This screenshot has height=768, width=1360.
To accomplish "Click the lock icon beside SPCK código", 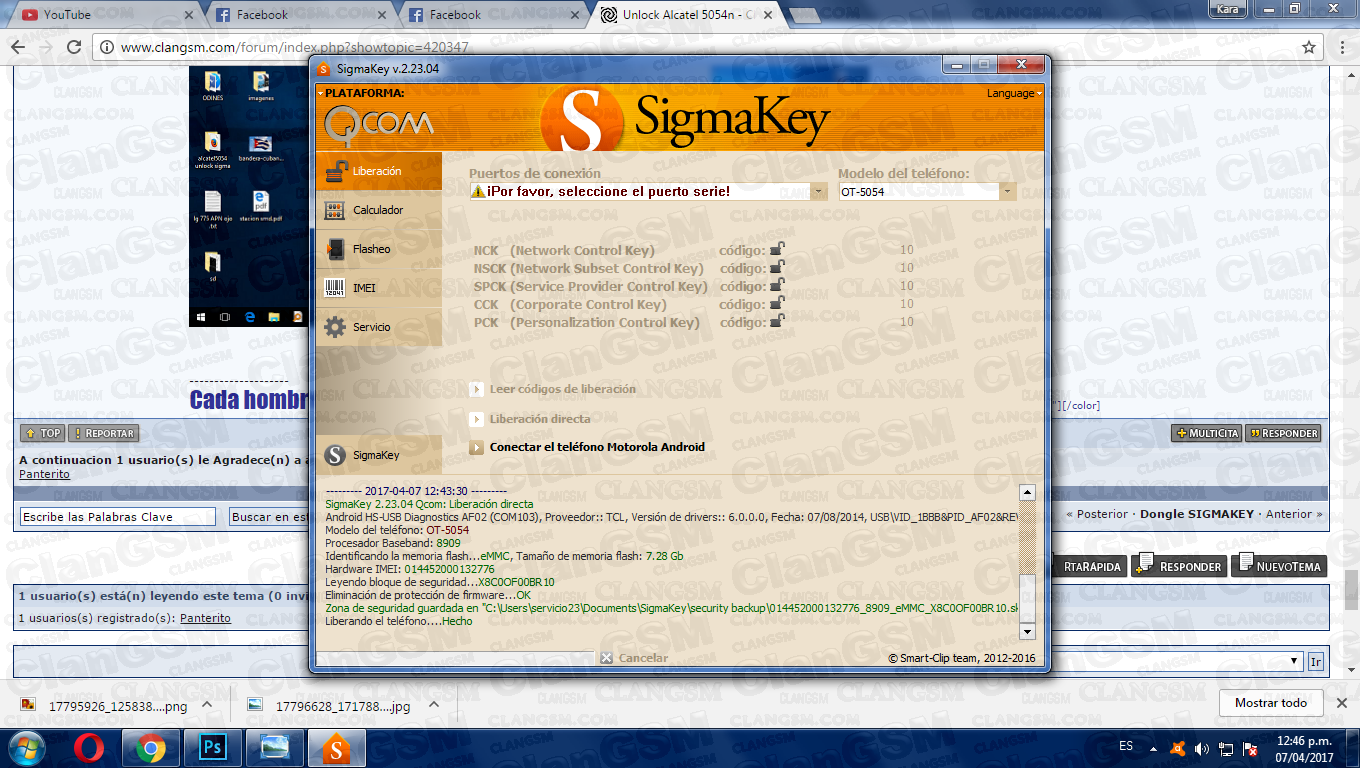I will pyautogui.click(x=777, y=286).
